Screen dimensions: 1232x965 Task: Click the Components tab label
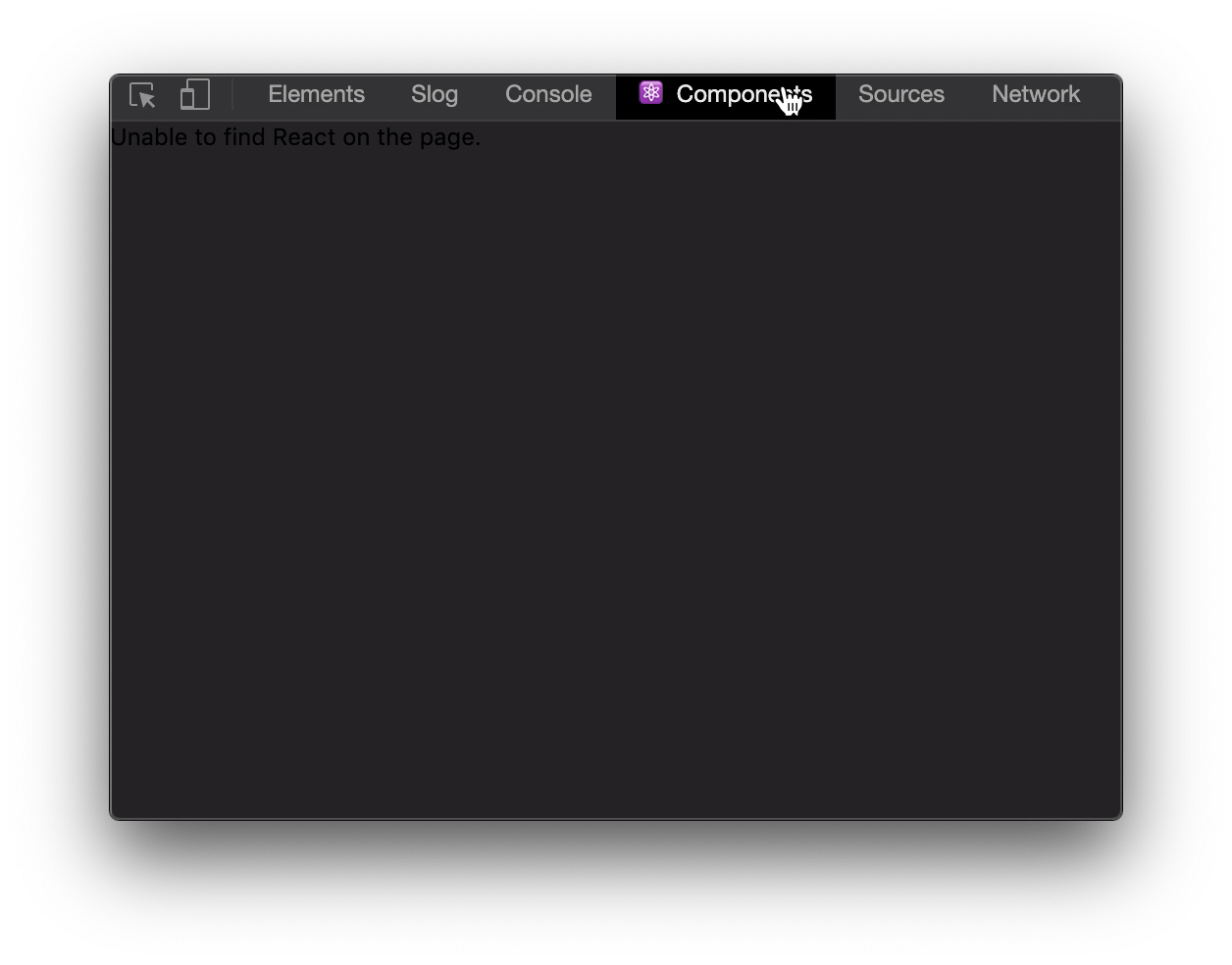[743, 94]
